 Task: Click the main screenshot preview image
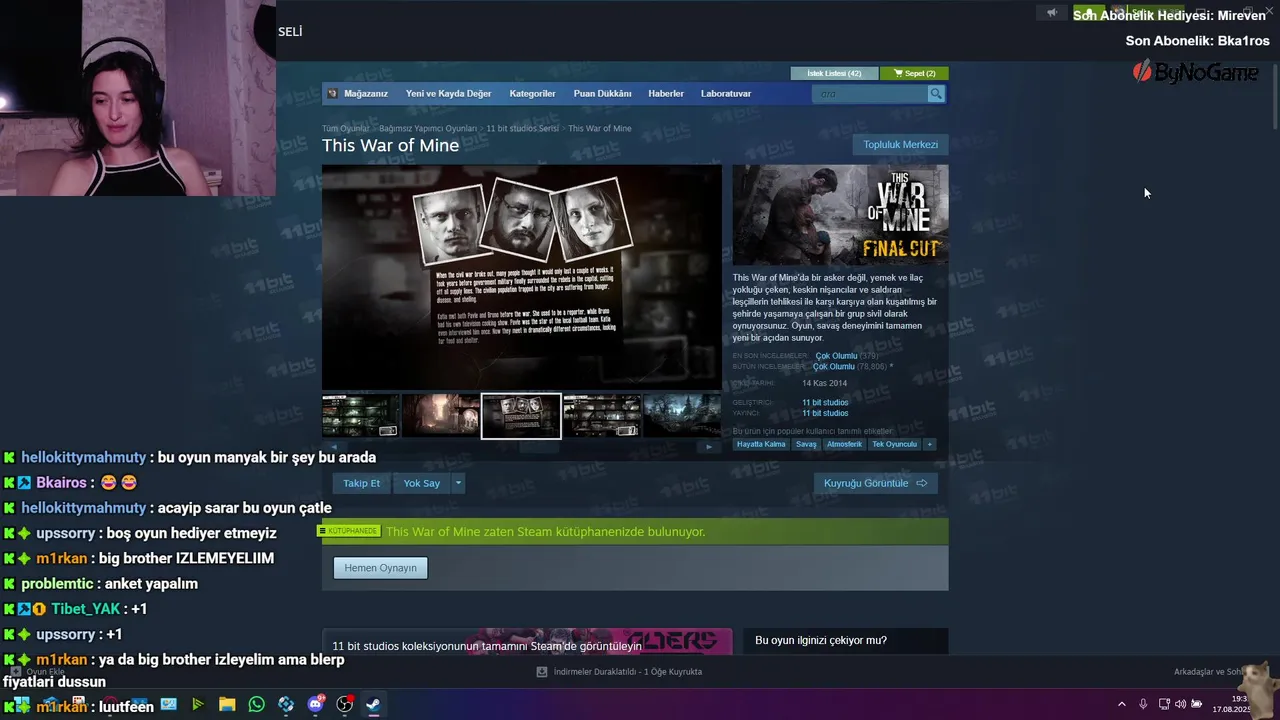pyautogui.click(x=521, y=277)
